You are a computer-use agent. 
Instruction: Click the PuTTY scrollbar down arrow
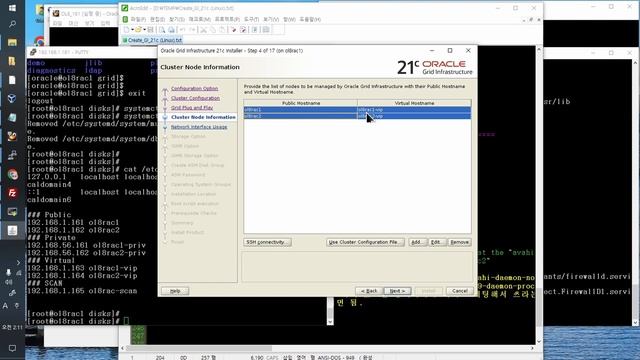pyautogui.click(x=330, y=322)
